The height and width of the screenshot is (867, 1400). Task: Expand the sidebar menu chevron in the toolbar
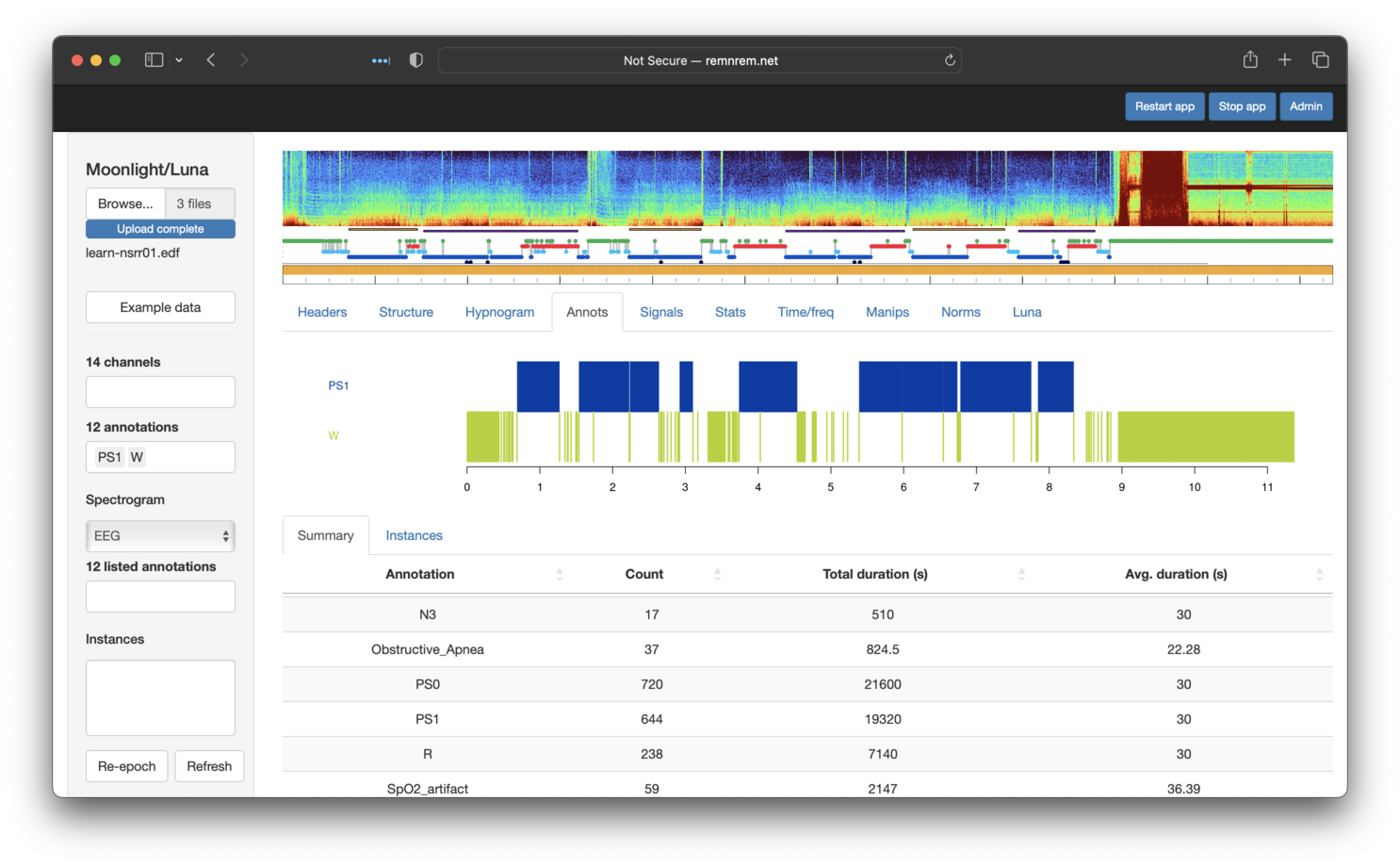[x=179, y=60]
